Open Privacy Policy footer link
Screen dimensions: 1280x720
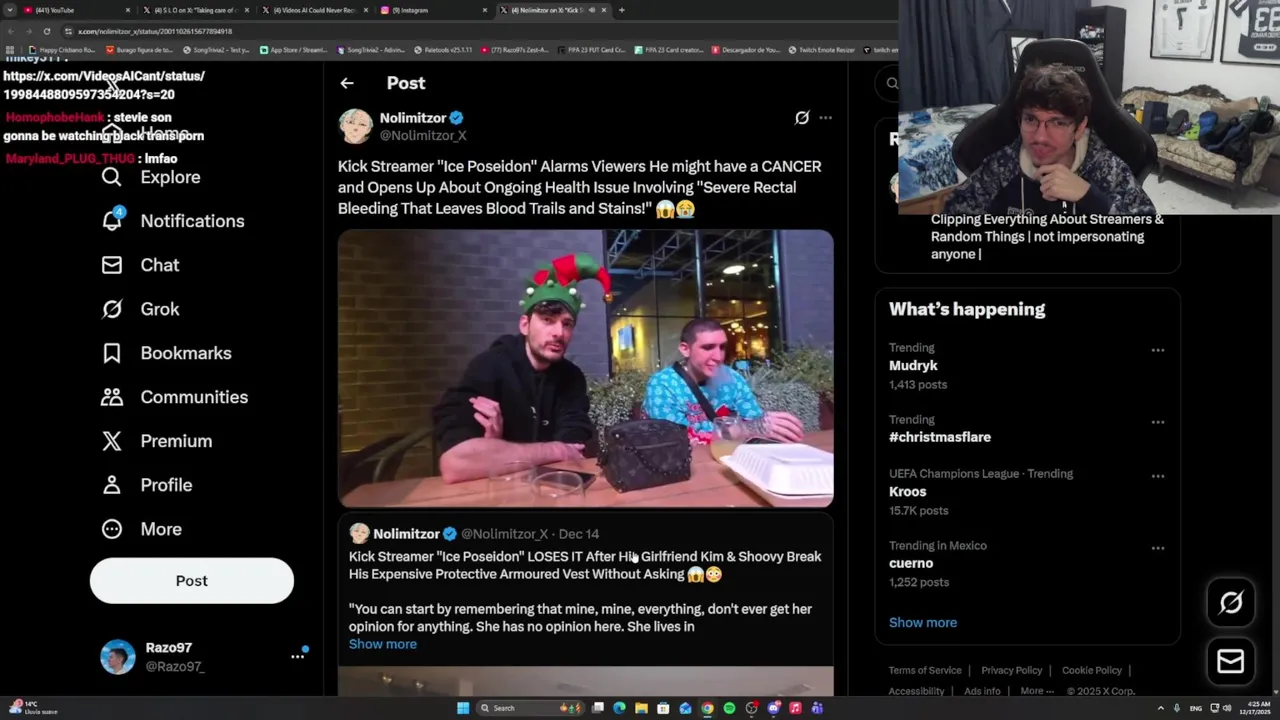1012,670
